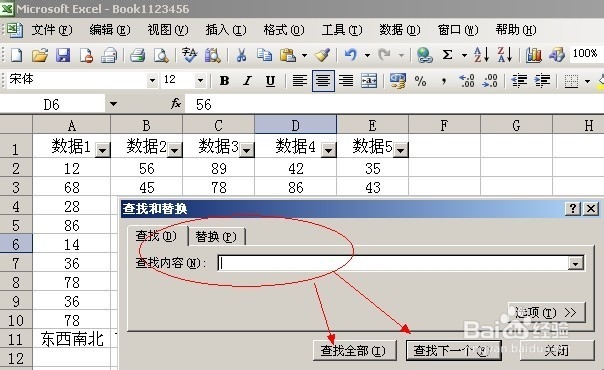The height and width of the screenshot is (370, 604).
Task: Open the Chart Wizard icon
Action: coord(534,55)
